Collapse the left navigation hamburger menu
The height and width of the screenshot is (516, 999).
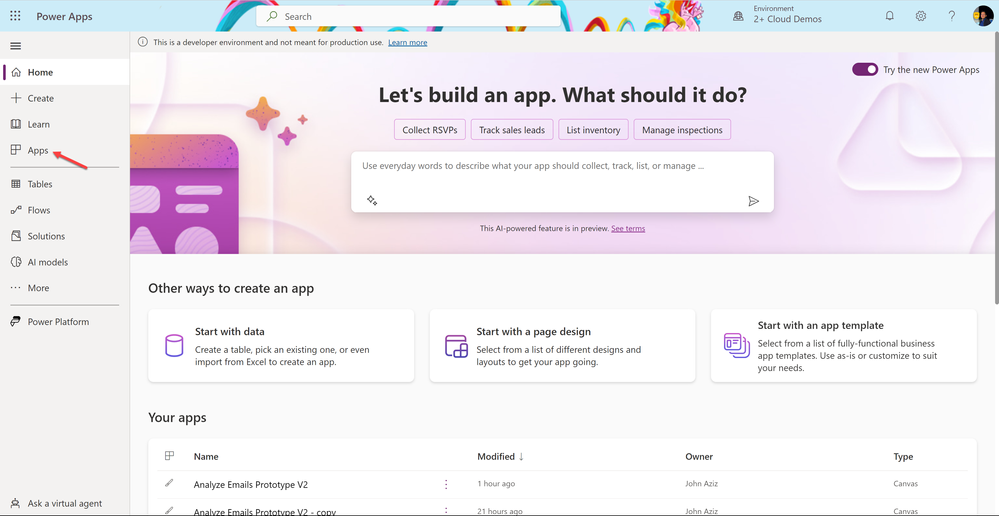click(16, 46)
